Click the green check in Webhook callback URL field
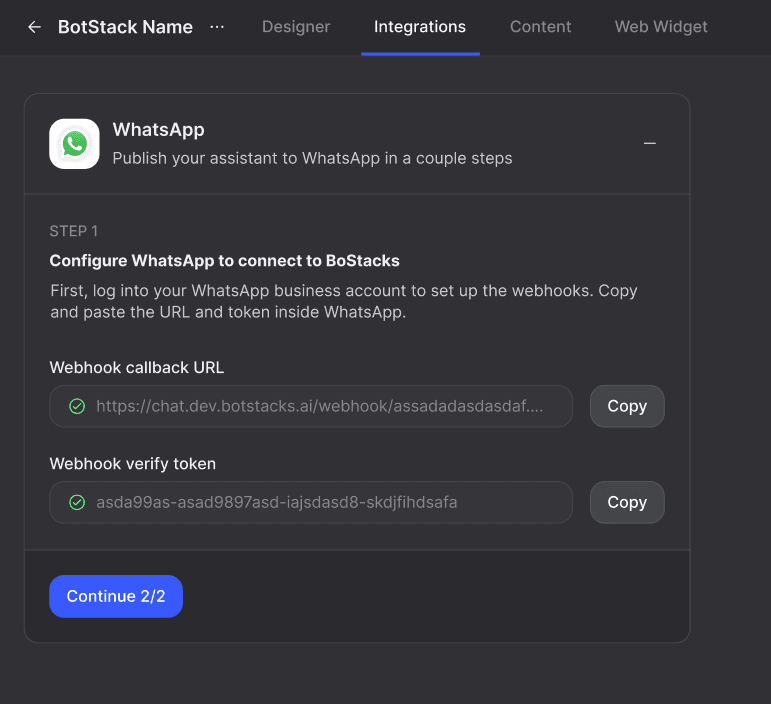This screenshot has width=771, height=704. [x=77, y=407]
